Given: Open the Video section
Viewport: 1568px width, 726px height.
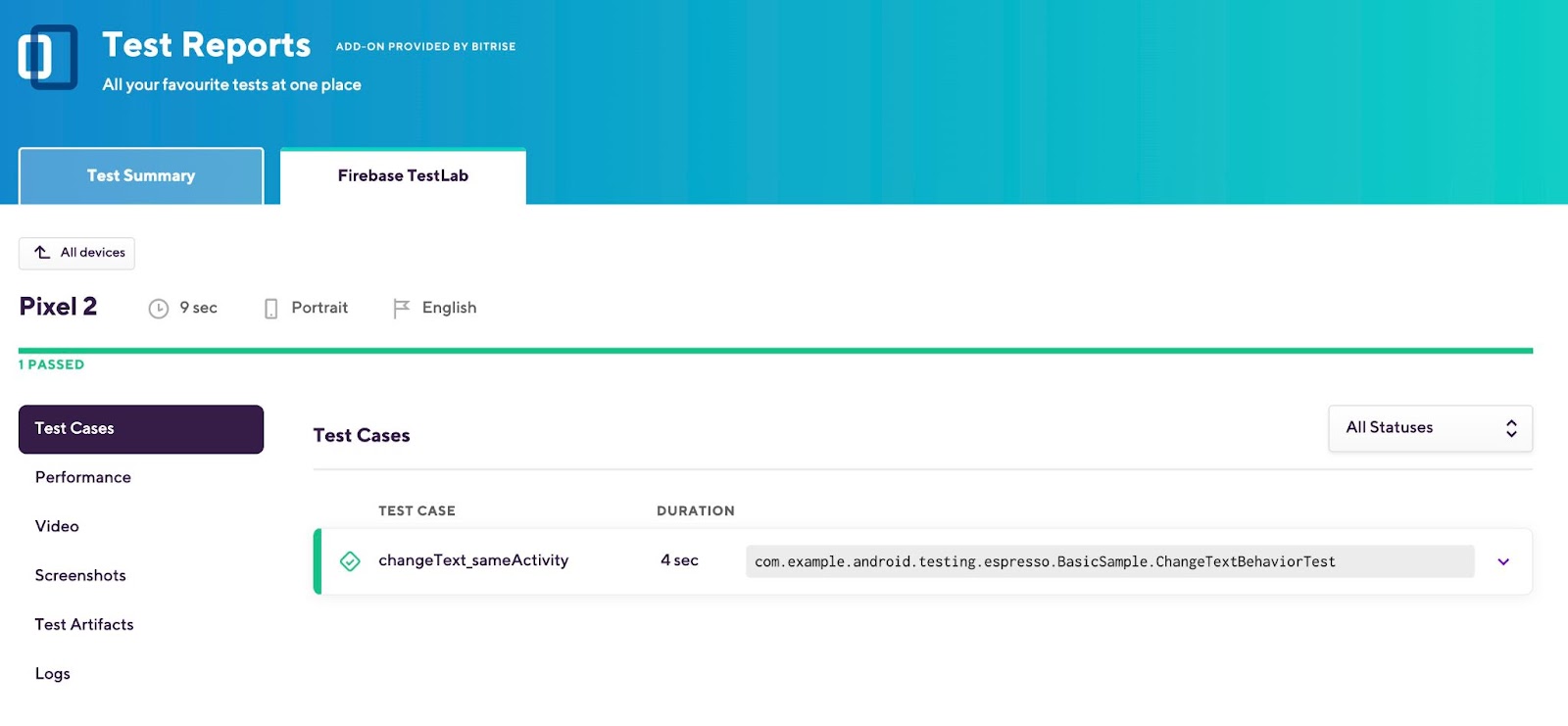Looking at the screenshot, I should click(57, 526).
